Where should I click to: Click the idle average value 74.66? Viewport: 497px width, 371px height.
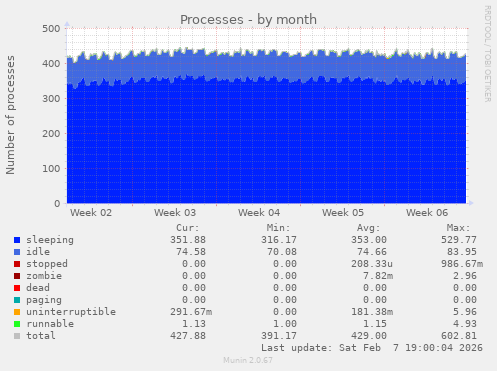point(372,252)
